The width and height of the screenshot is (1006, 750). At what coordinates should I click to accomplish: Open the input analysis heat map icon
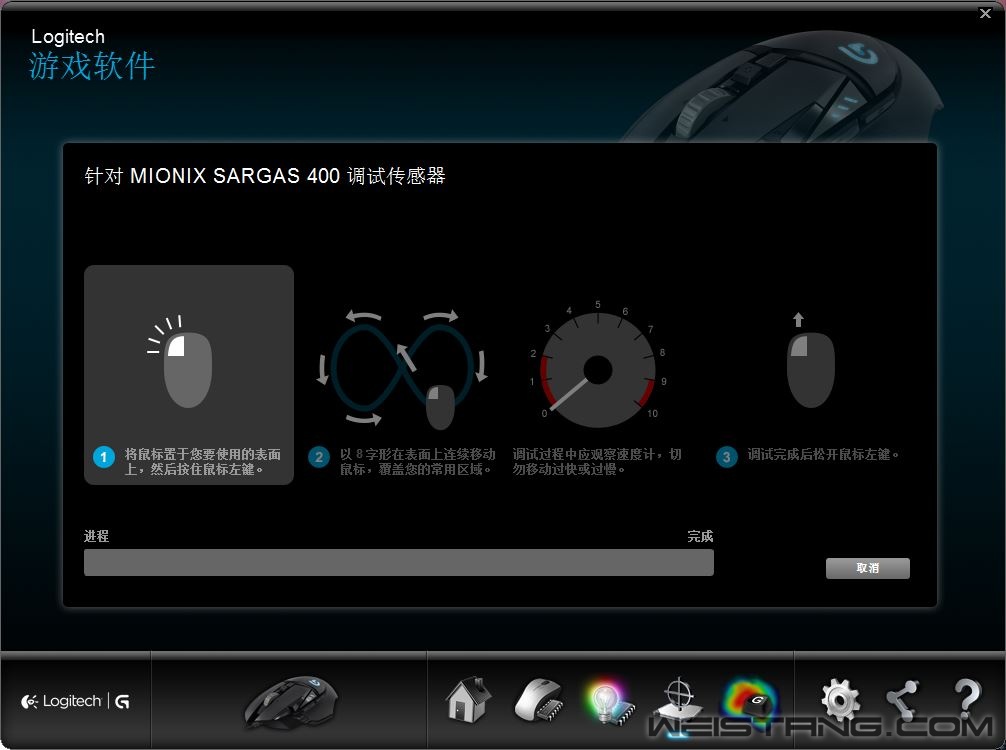click(750, 701)
